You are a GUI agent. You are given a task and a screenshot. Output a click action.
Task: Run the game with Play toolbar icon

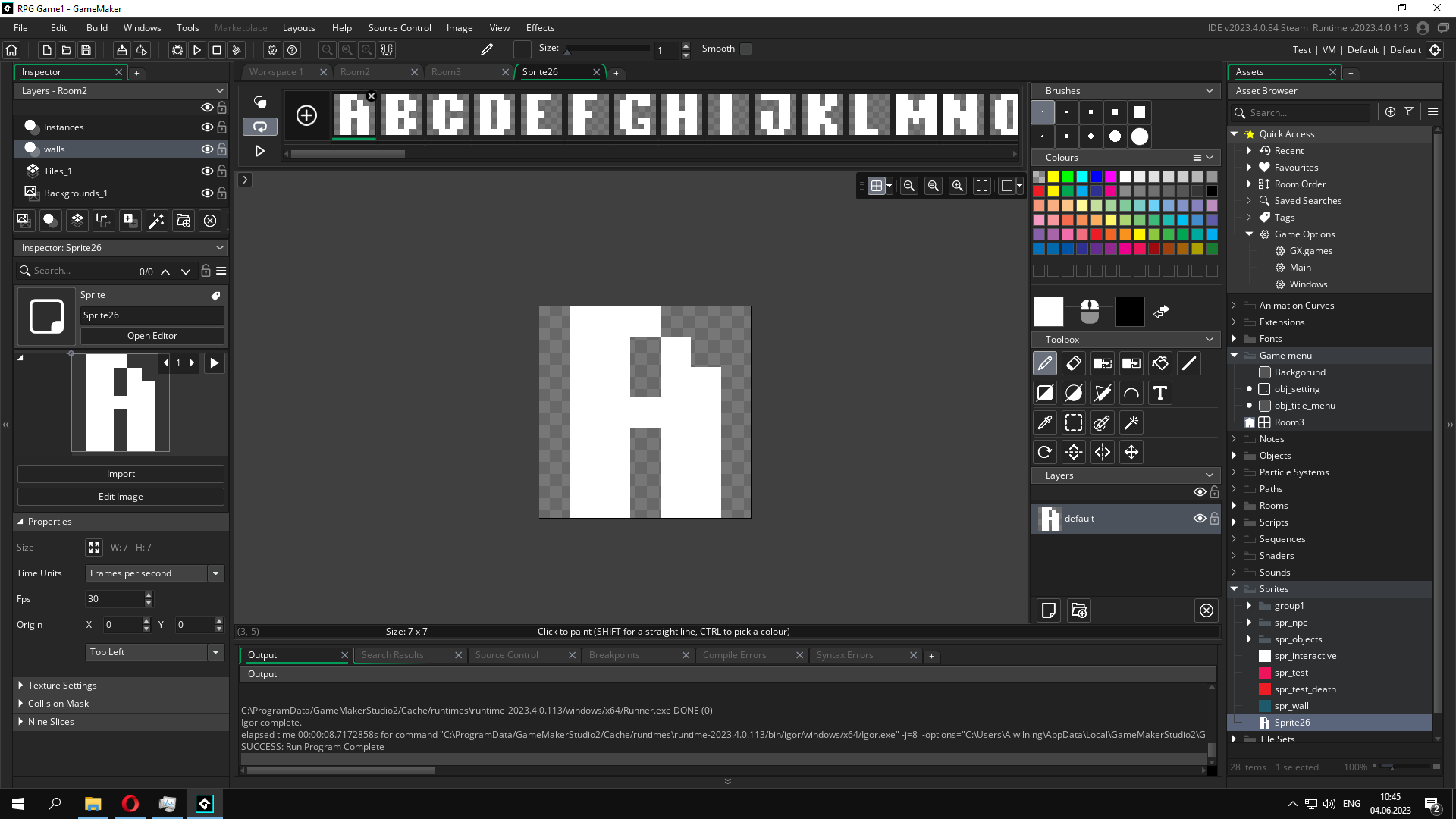[197, 50]
